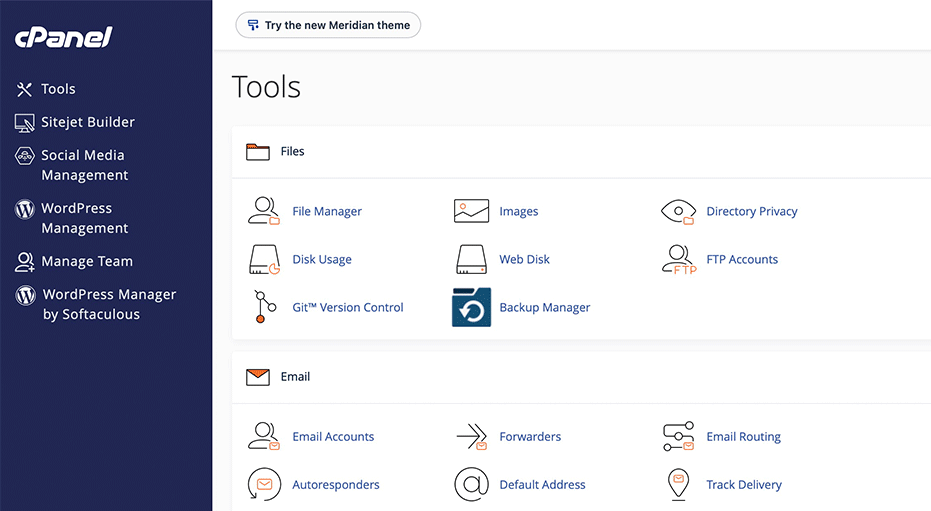
Task: Click the Sitejet Builder monitor icon
Action: pyautogui.click(x=24, y=123)
